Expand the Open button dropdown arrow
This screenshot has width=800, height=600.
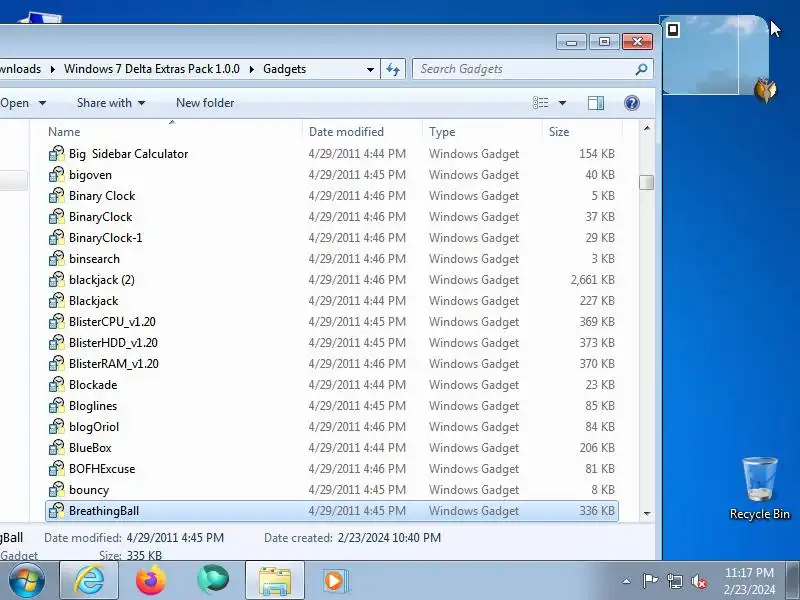42,103
